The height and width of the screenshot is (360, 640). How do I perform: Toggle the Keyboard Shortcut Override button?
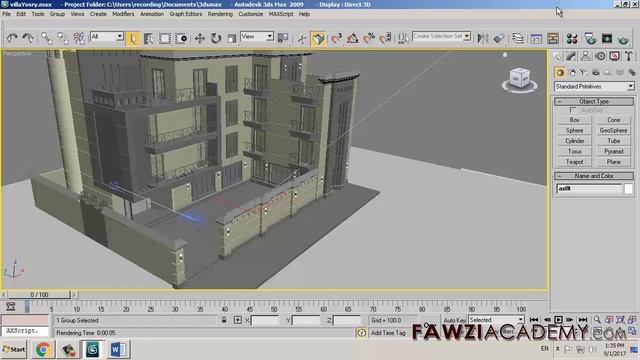pyautogui.click(x=318, y=38)
